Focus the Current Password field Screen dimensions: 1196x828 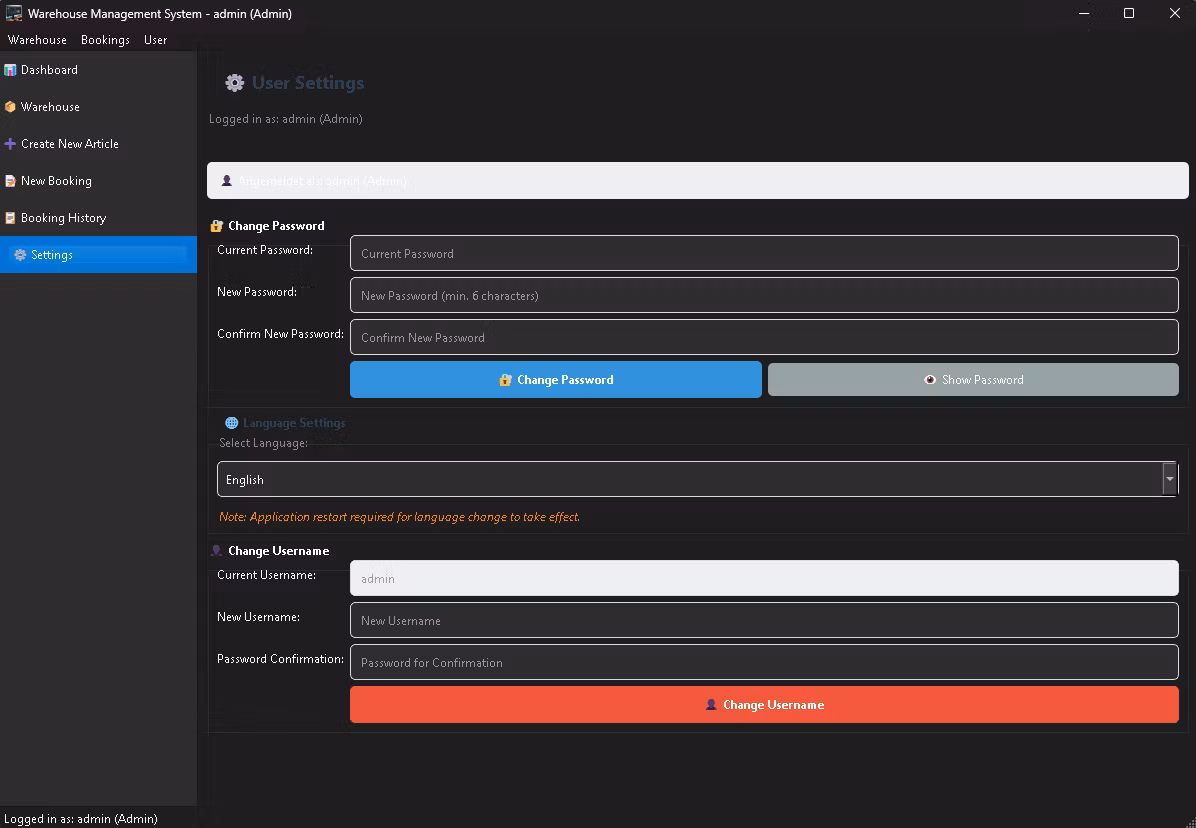pos(764,254)
